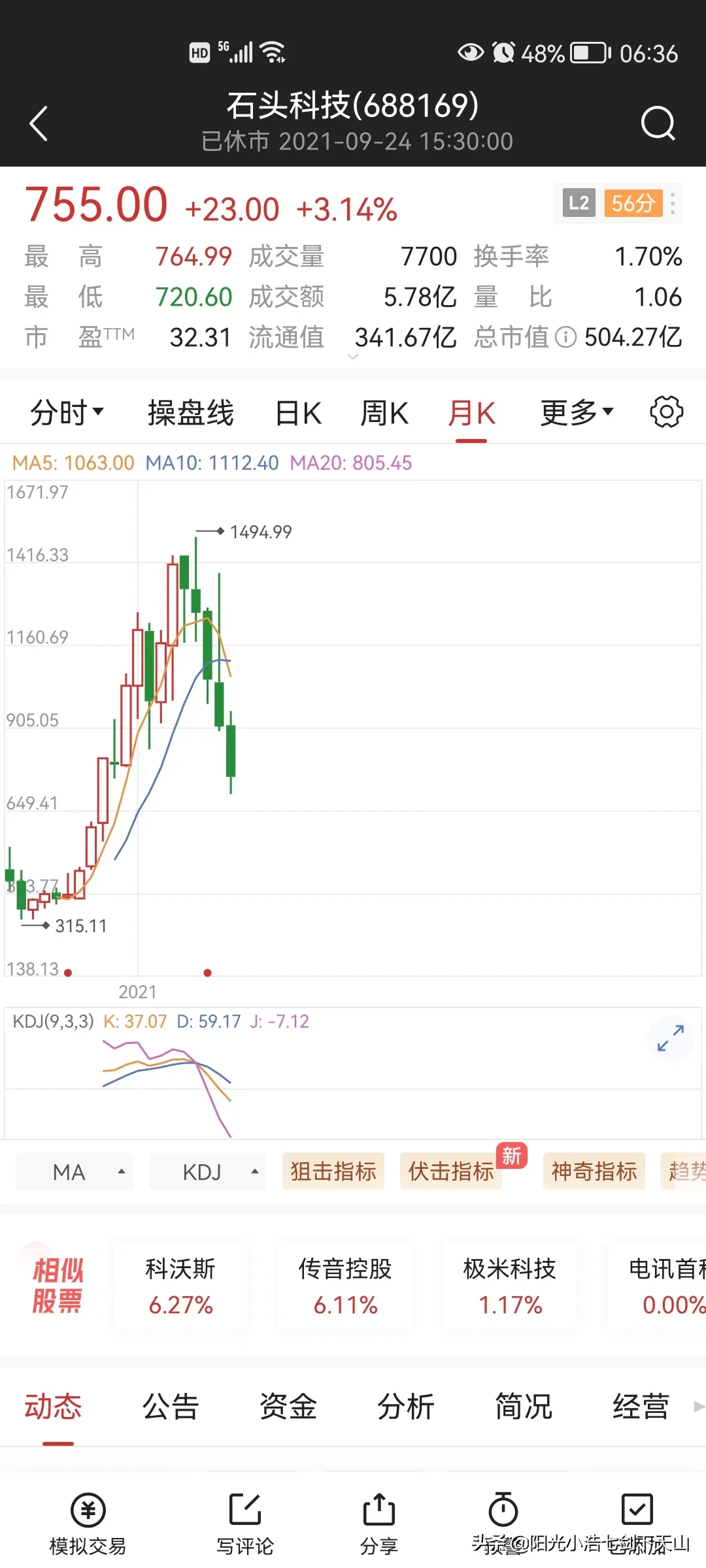
Task: Tap the 1494.99 high price marker
Action: pos(260,532)
